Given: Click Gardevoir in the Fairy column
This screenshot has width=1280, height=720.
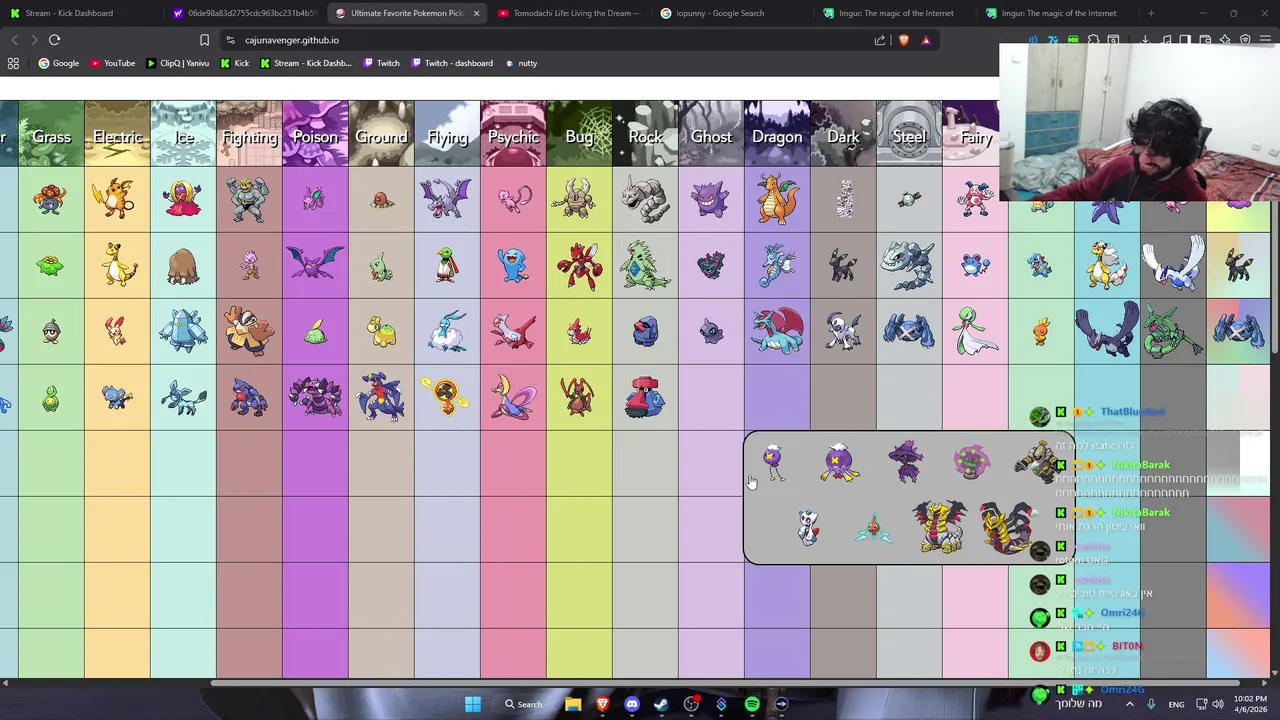Looking at the screenshot, I should point(975,331).
